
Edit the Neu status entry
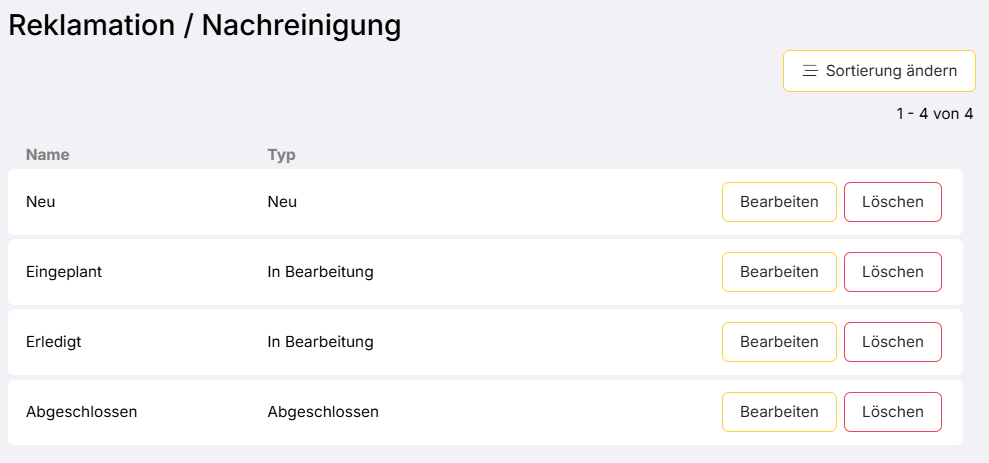(x=779, y=202)
